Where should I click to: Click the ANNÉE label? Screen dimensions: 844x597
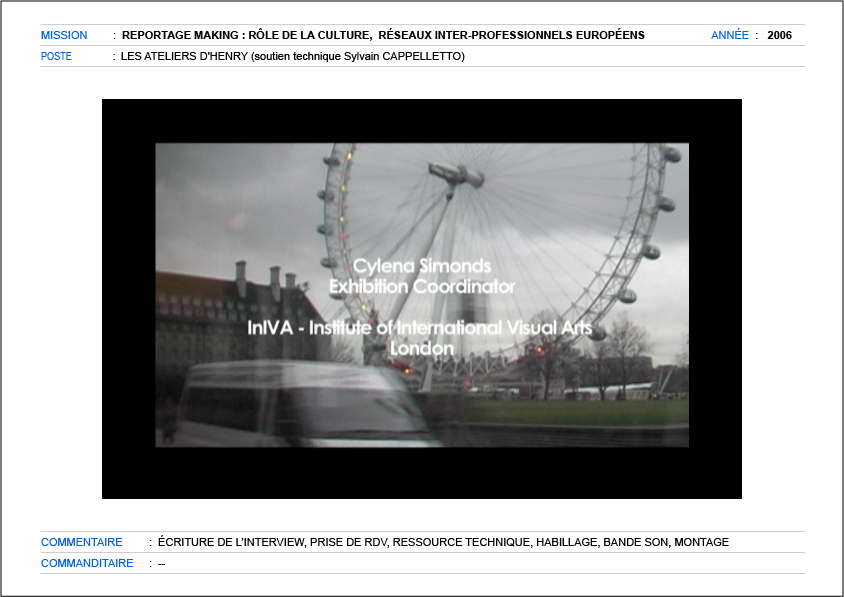click(x=729, y=35)
